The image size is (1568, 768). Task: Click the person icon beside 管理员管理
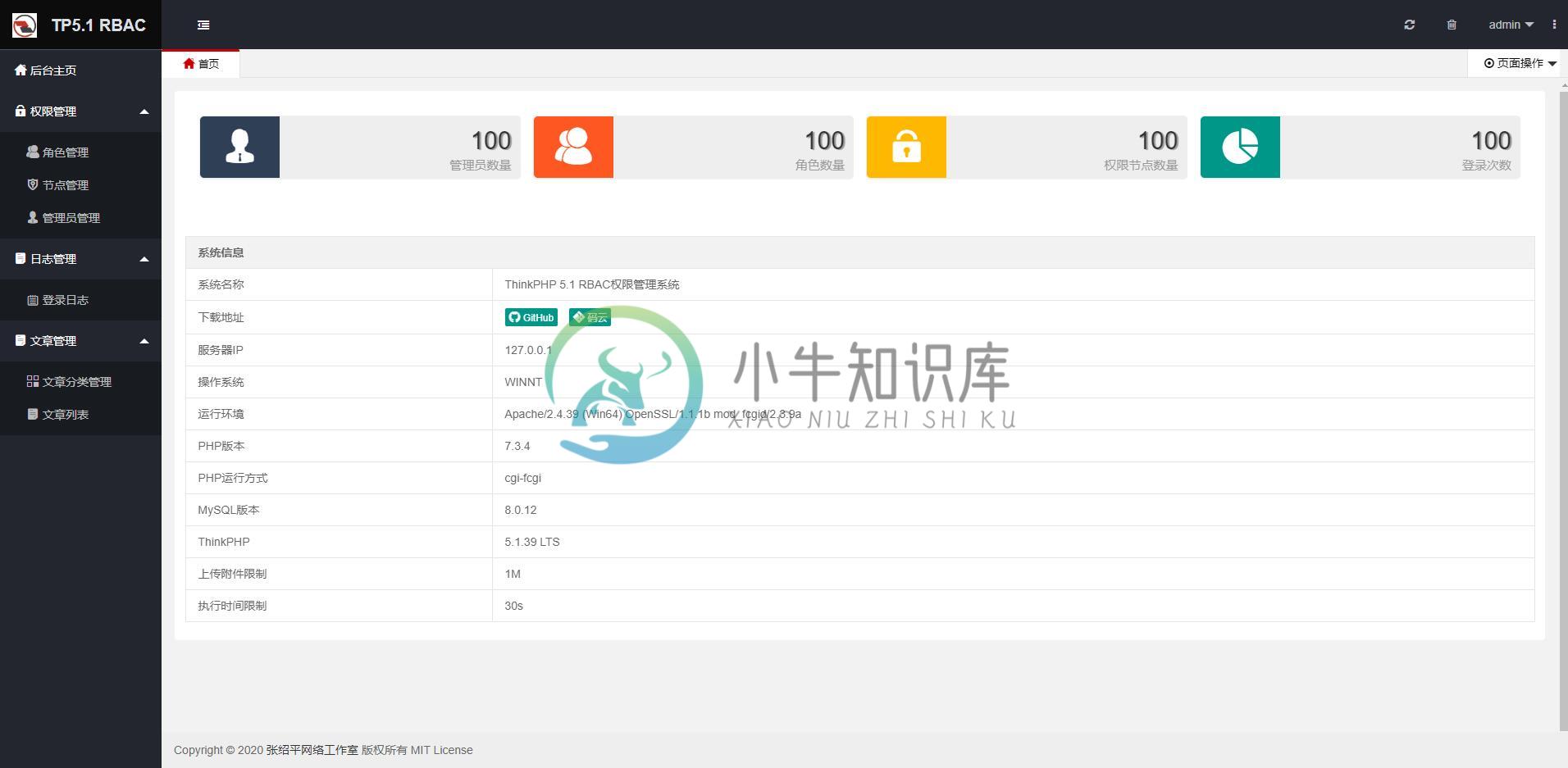coord(33,217)
